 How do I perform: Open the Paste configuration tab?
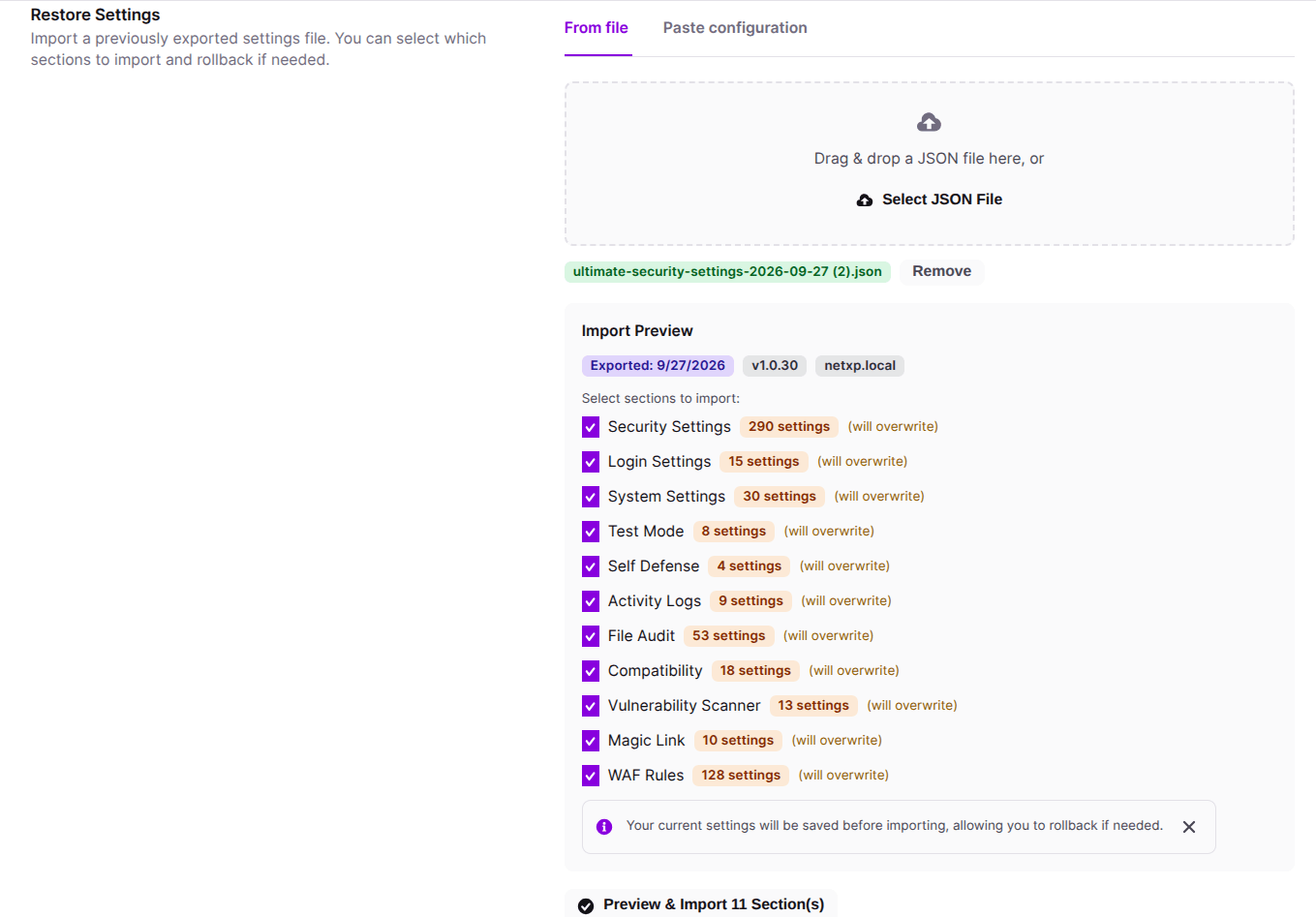[735, 28]
